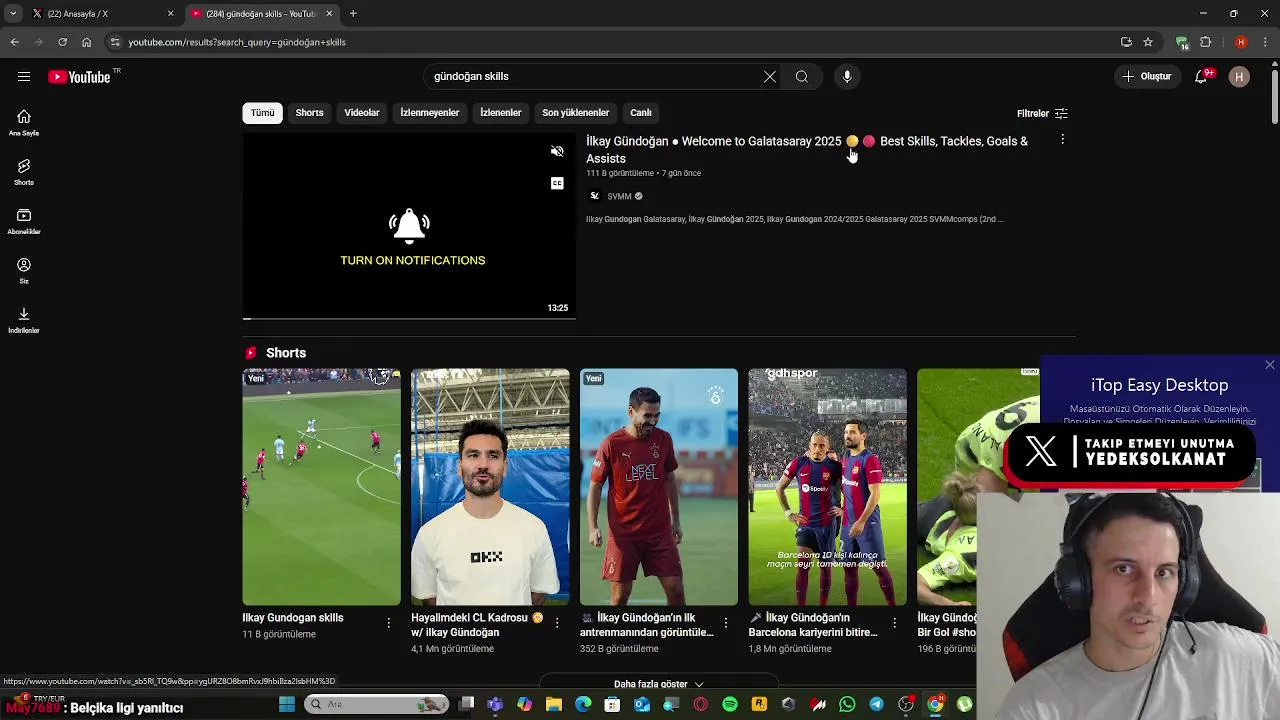Viewport: 1280px width, 720px height.
Task: Open the Barcelona players Shorts thumbnail
Action: [828, 487]
